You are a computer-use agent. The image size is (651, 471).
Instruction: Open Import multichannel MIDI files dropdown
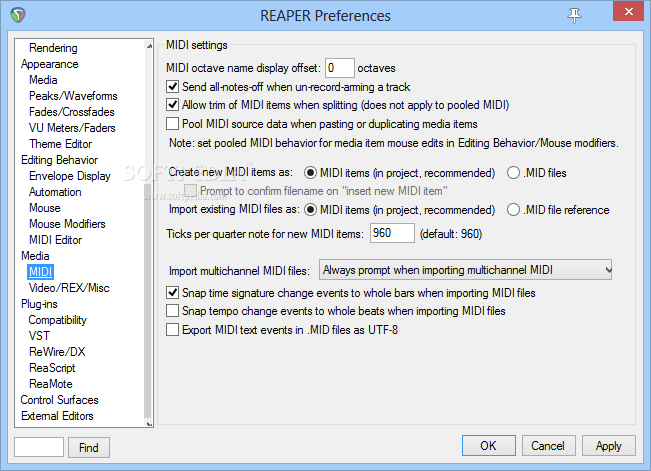click(x=465, y=270)
